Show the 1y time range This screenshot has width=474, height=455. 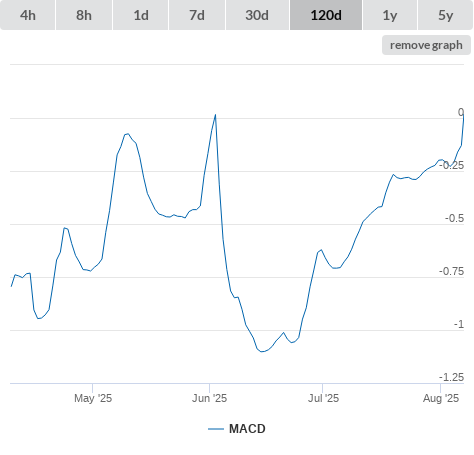[x=390, y=15]
